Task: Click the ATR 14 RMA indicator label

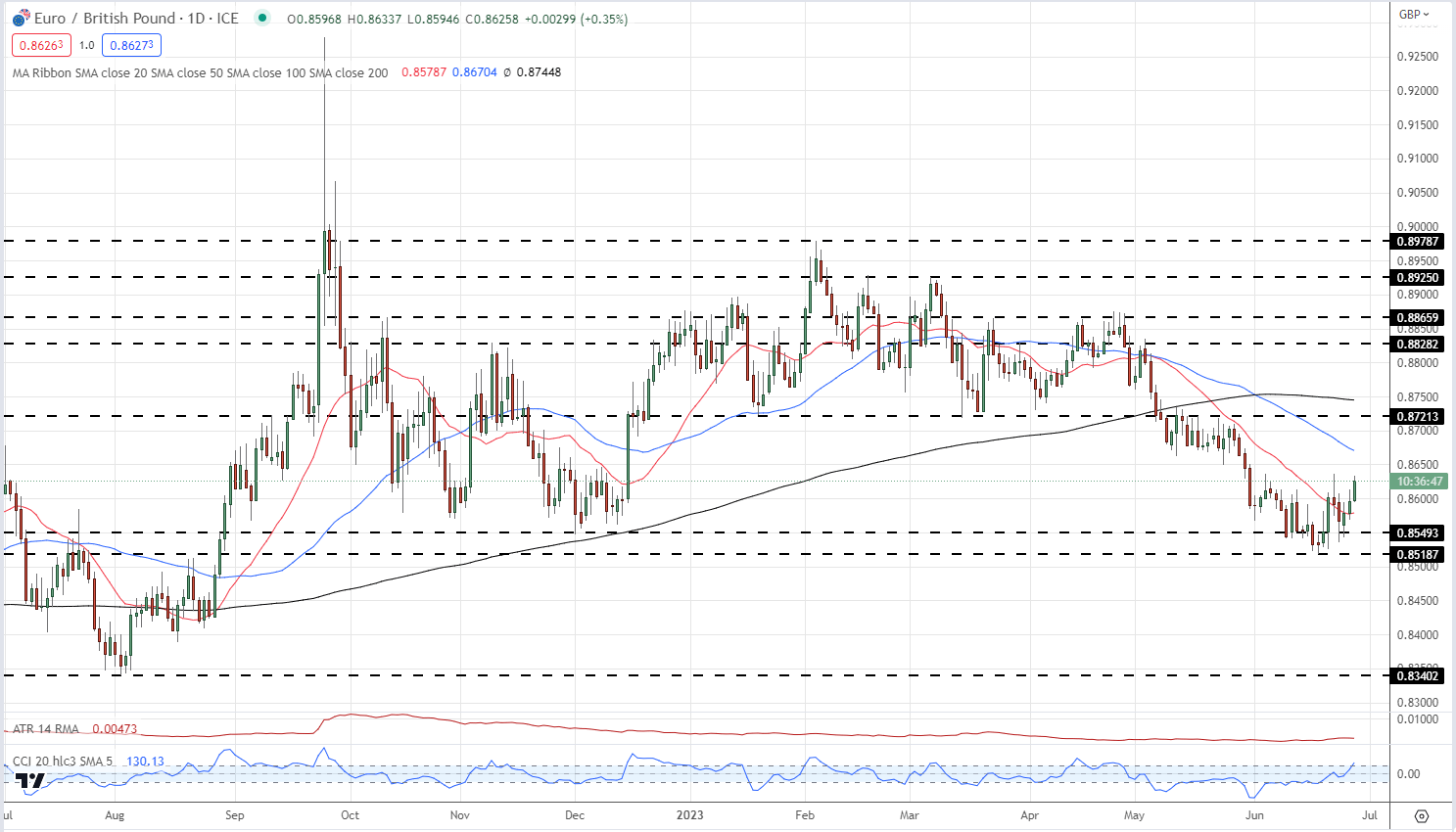Action: click(45, 729)
